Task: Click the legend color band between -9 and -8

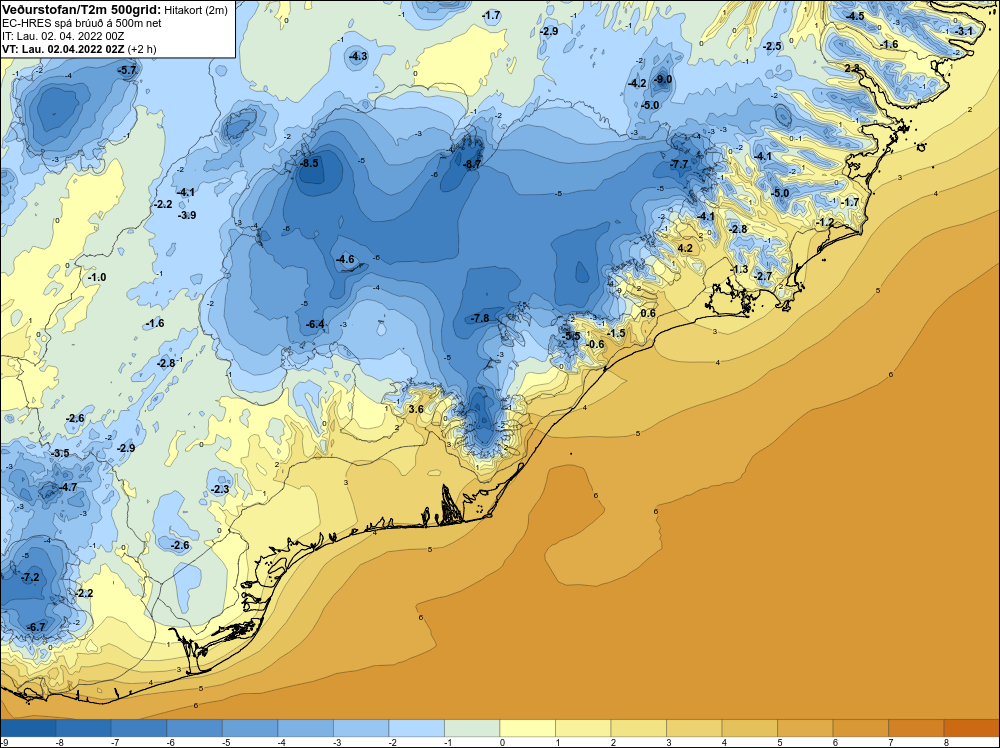Action: point(28,728)
